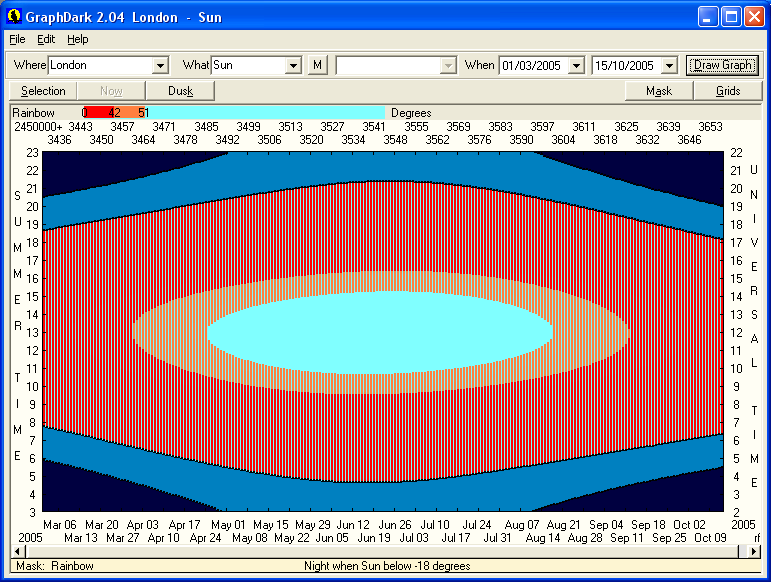Toggle the Dusk button
This screenshot has width=771, height=582.
181,91
